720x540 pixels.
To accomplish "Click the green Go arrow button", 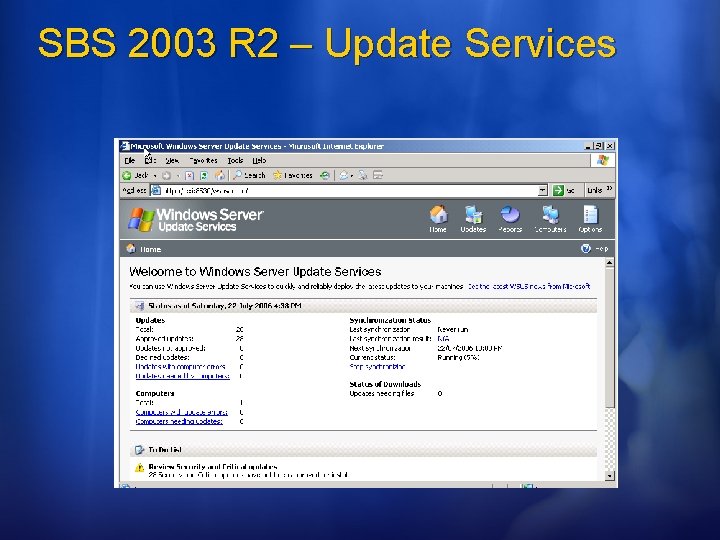I will click(558, 190).
